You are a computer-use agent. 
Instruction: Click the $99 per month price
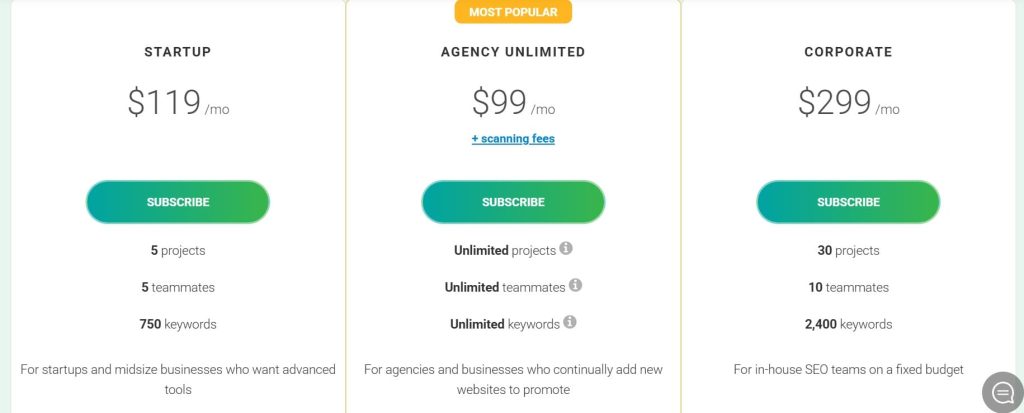tap(513, 102)
